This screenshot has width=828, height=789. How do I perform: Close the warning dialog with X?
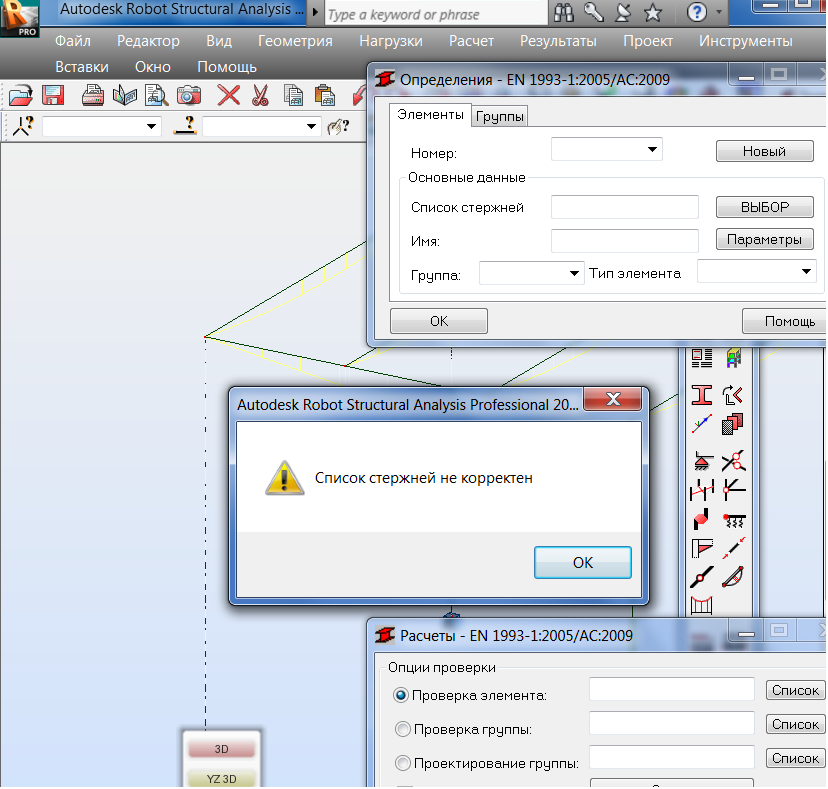[613, 399]
